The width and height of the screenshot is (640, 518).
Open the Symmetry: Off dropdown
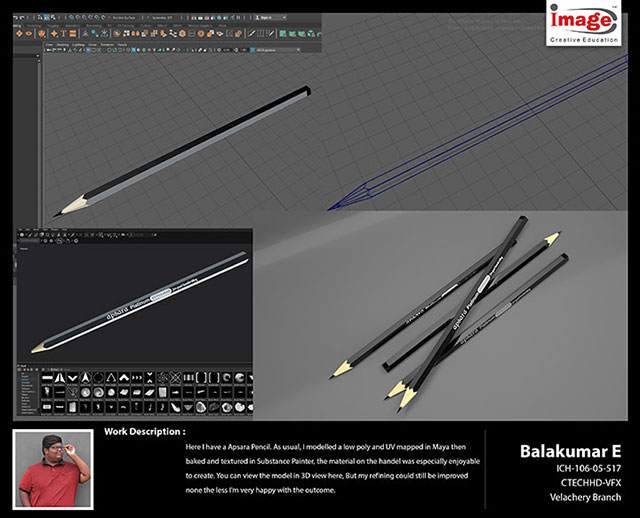click(x=162, y=18)
